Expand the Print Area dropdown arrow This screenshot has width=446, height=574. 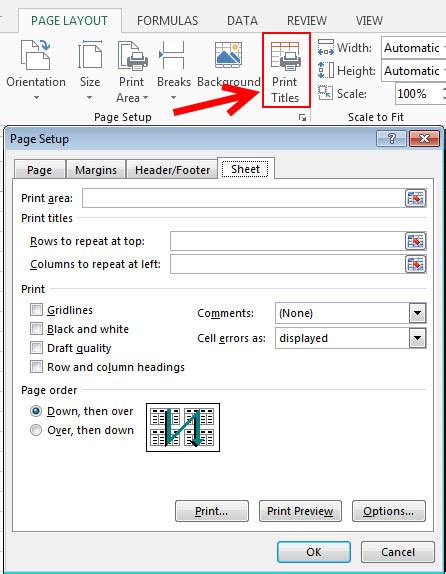tap(145, 98)
